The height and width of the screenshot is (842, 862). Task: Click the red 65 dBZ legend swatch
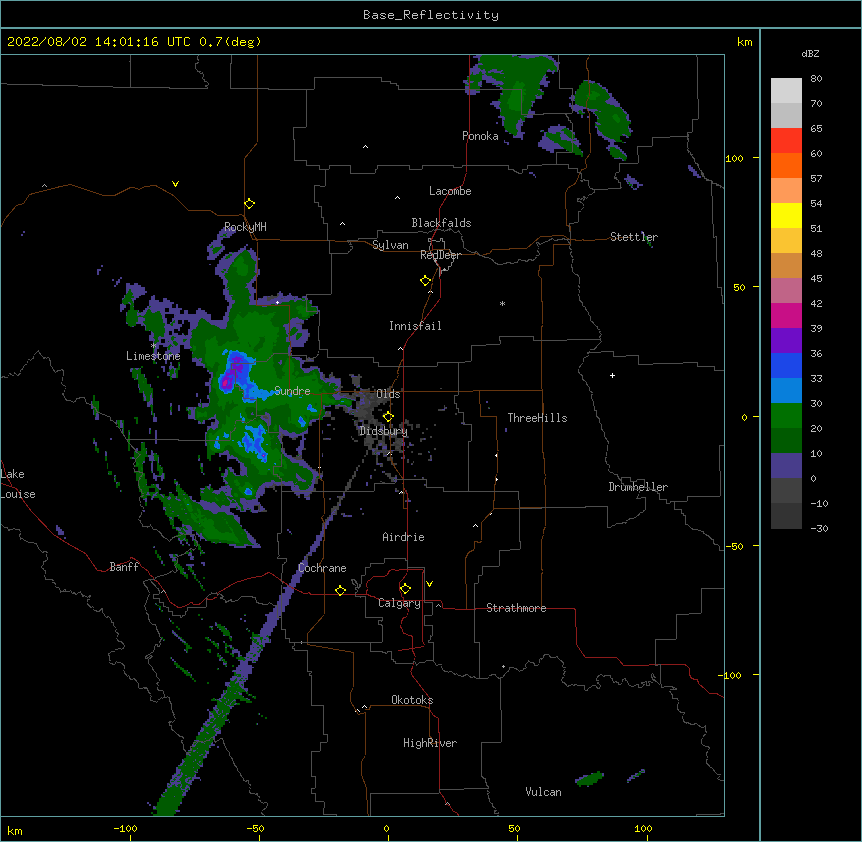point(786,140)
